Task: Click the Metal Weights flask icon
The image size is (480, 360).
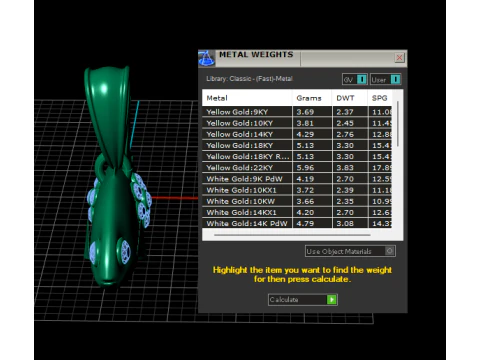Action: 206,58
